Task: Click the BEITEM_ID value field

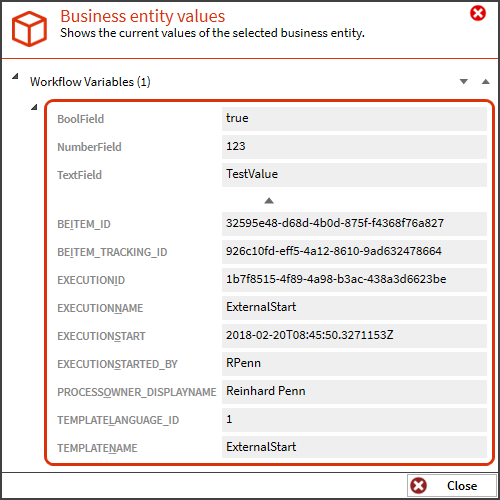Action: pos(354,224)
